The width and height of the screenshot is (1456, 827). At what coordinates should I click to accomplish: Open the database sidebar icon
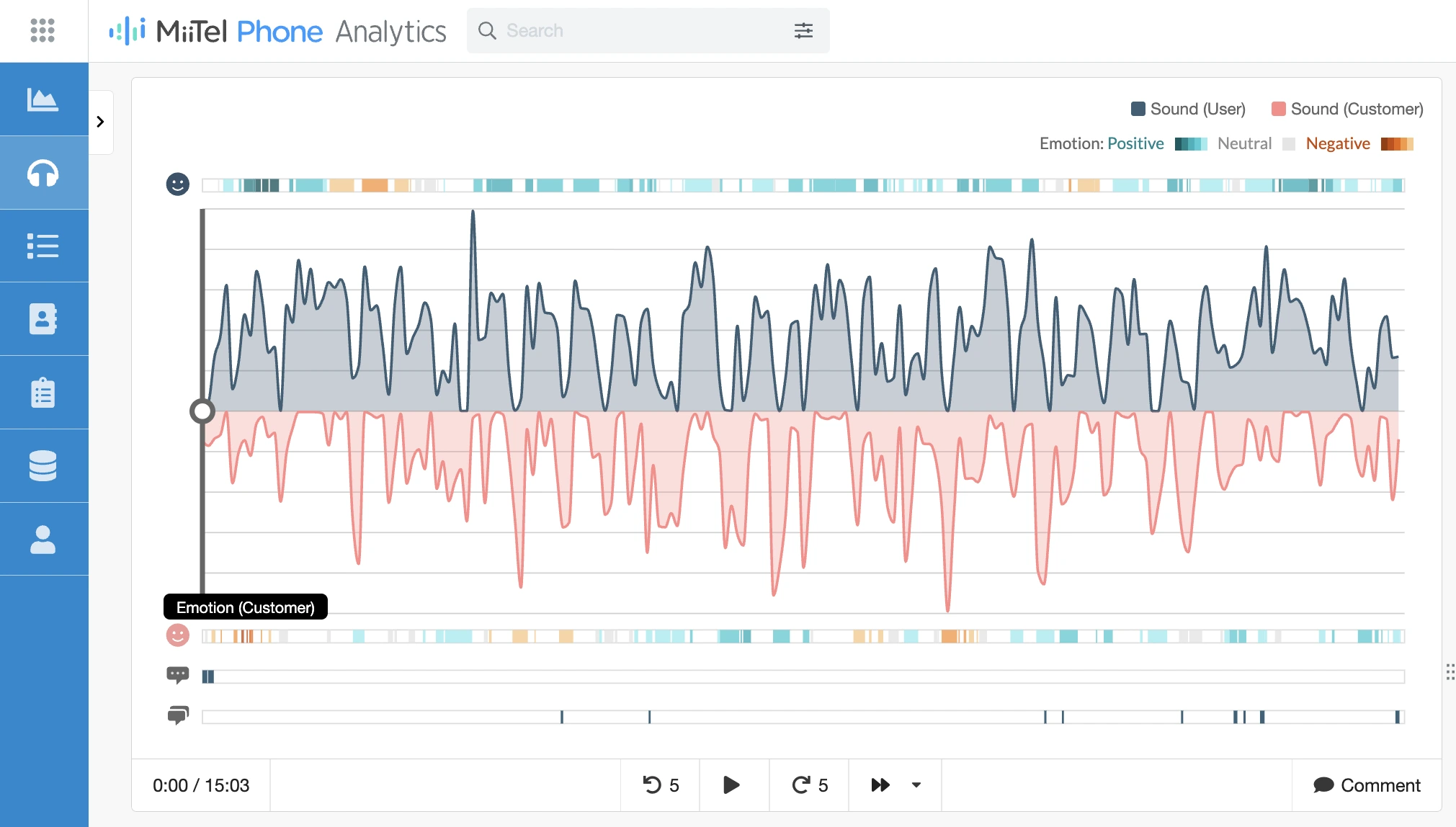pyautogui.click(x=43, y=465)
